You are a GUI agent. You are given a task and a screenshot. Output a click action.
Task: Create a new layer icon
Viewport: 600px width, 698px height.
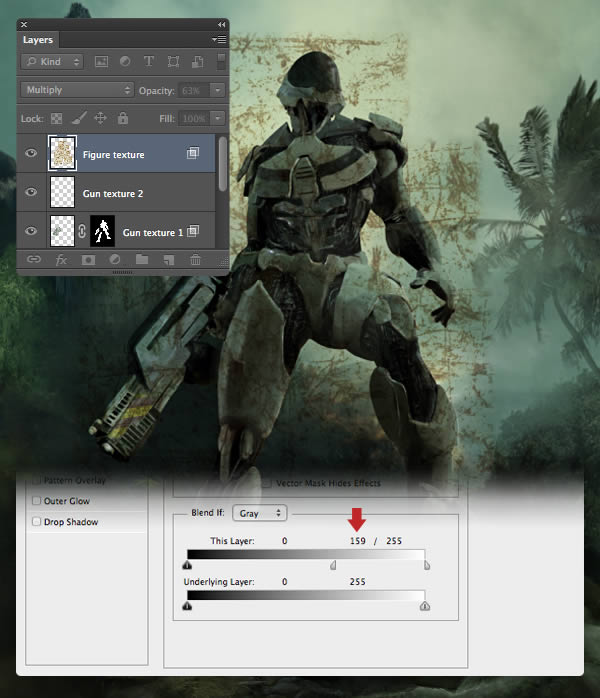pos(169,260)
